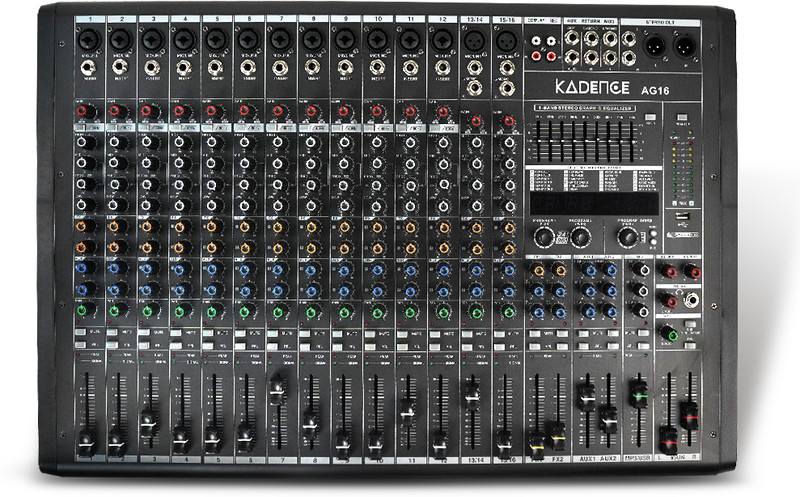The height and width of the screenshot is (497, 800).
Task: Move the channel 1 volume fader
Action: (86, 442)
